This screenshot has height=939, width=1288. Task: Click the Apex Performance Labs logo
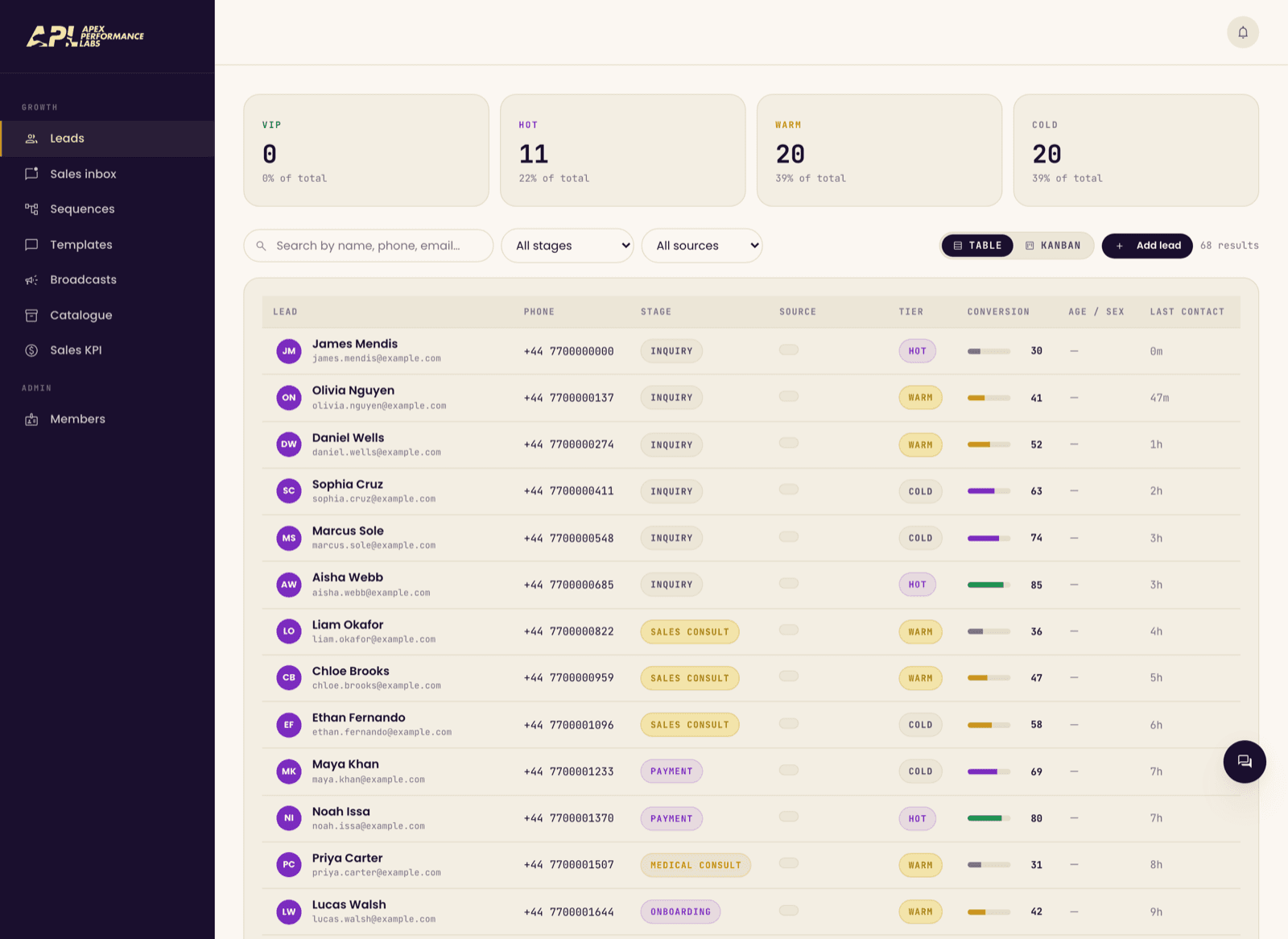85,36
